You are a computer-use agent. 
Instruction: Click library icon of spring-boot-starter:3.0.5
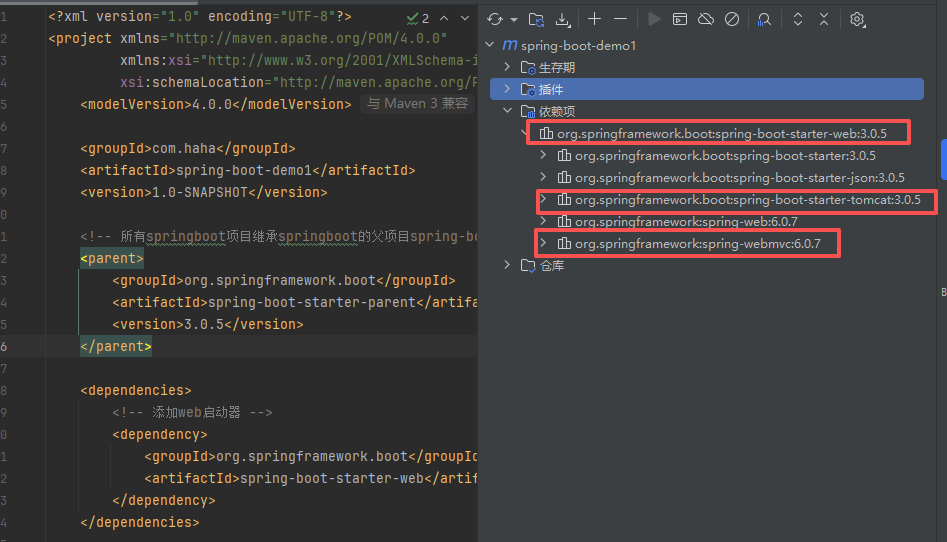564,155
